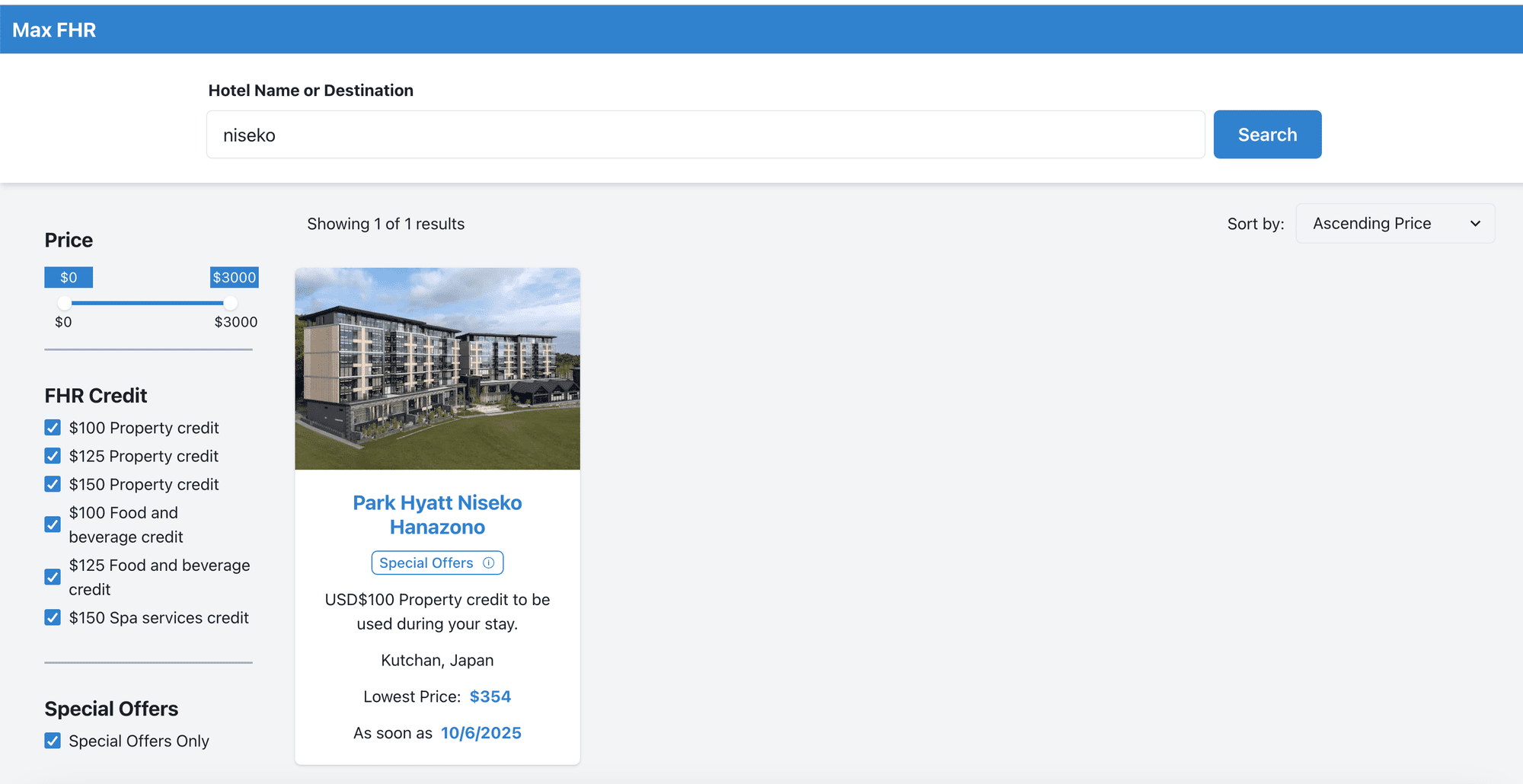The width and height of the screenshot is (1523, 784).
Task: Toggle $125 Food and beverage credit checkbox
Action: coord(53,577)
